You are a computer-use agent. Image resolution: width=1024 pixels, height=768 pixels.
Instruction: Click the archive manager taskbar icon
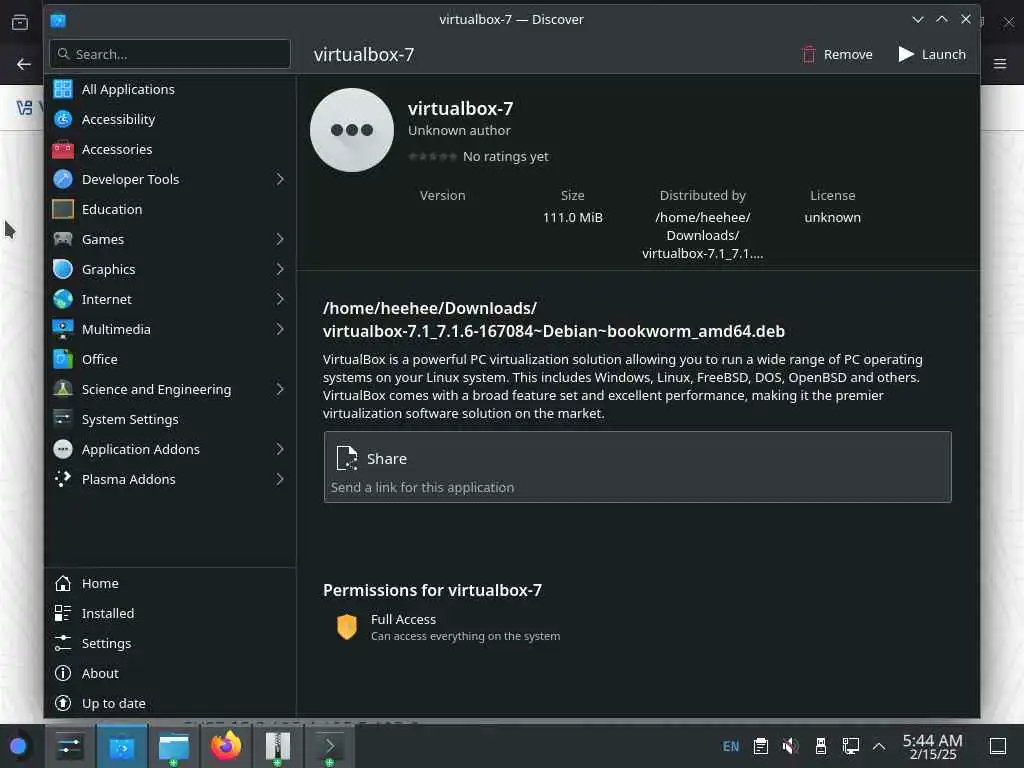(278, 746)
